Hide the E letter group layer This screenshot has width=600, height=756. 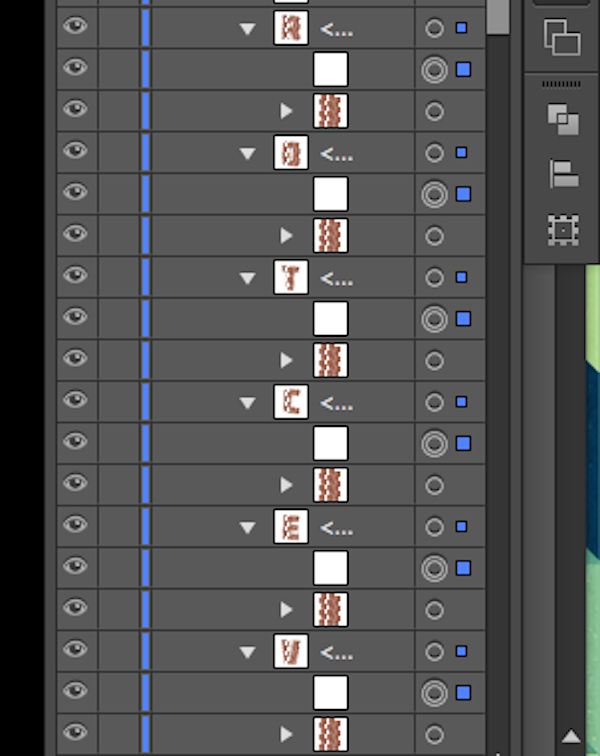pos(76,525)
